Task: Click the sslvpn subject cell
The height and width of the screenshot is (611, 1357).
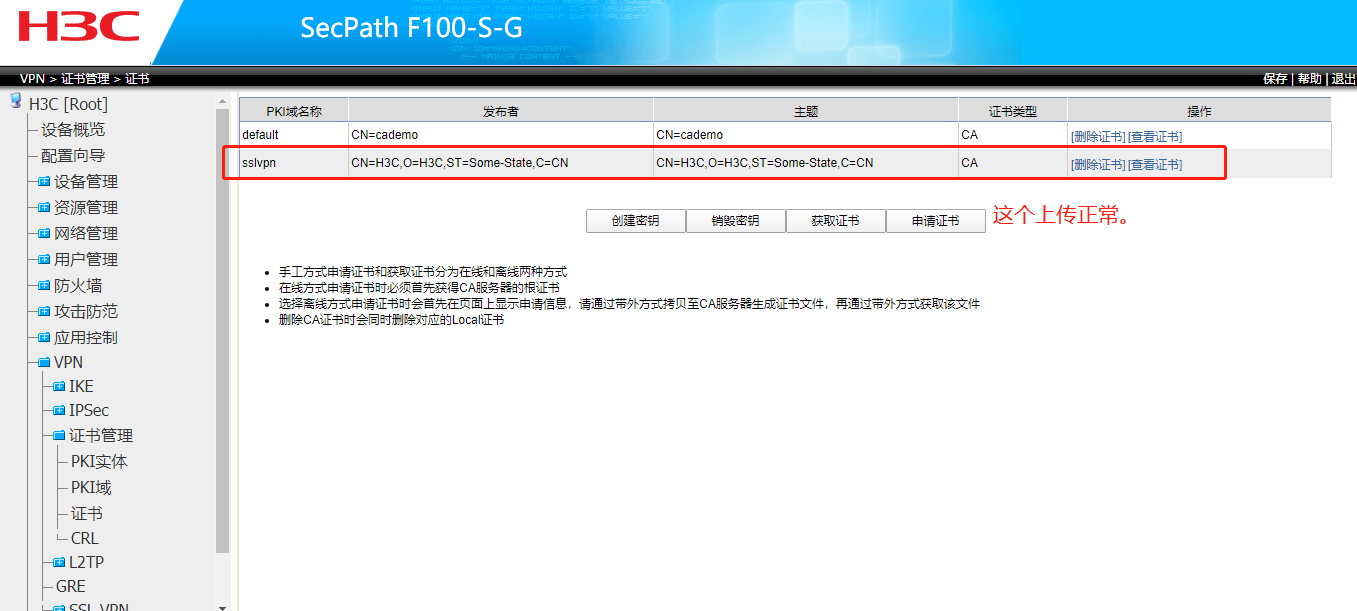Action: tap(806, 163)
